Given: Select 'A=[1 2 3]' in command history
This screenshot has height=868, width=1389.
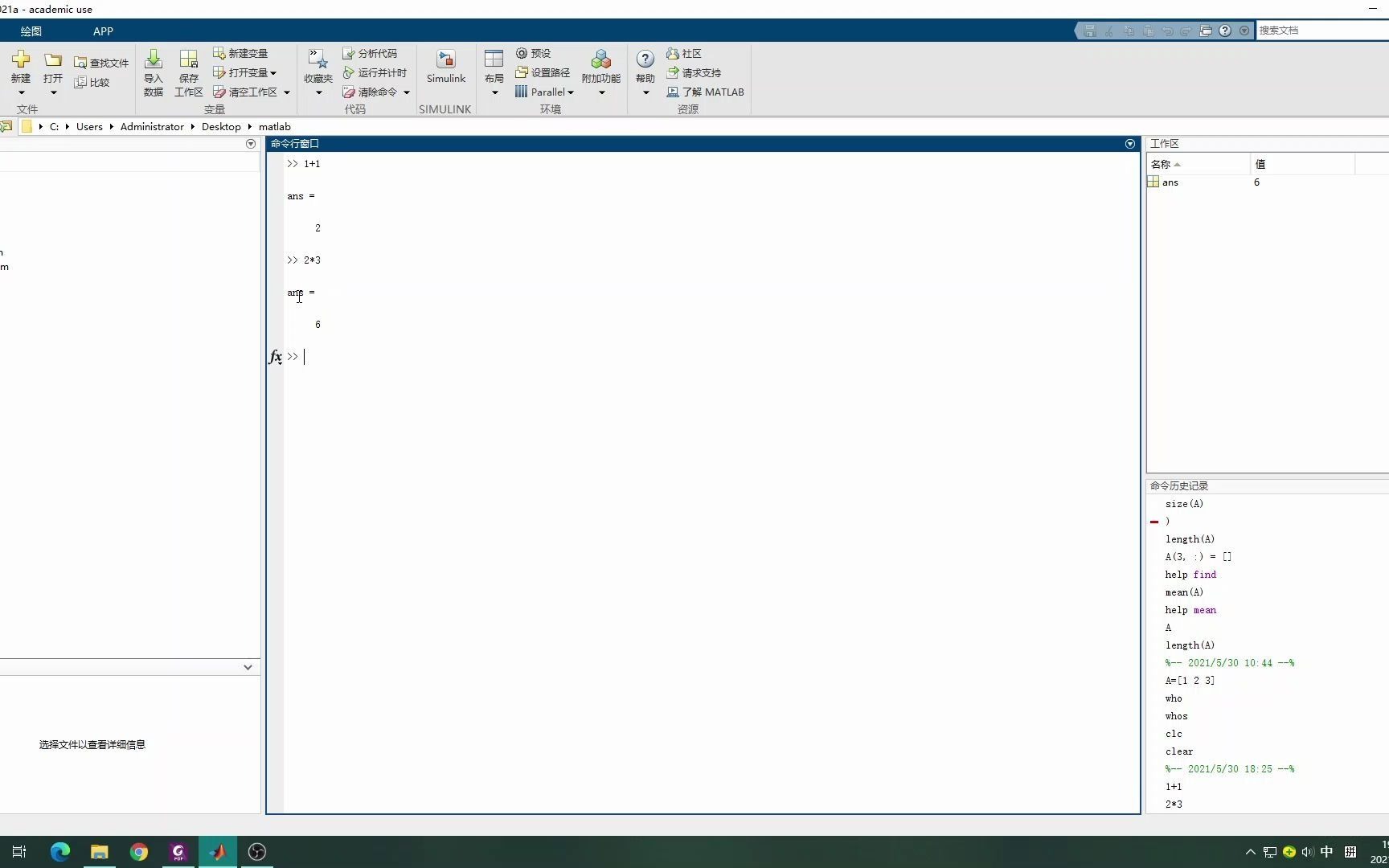Looking at the screenshot, I should coord(1190,681).
